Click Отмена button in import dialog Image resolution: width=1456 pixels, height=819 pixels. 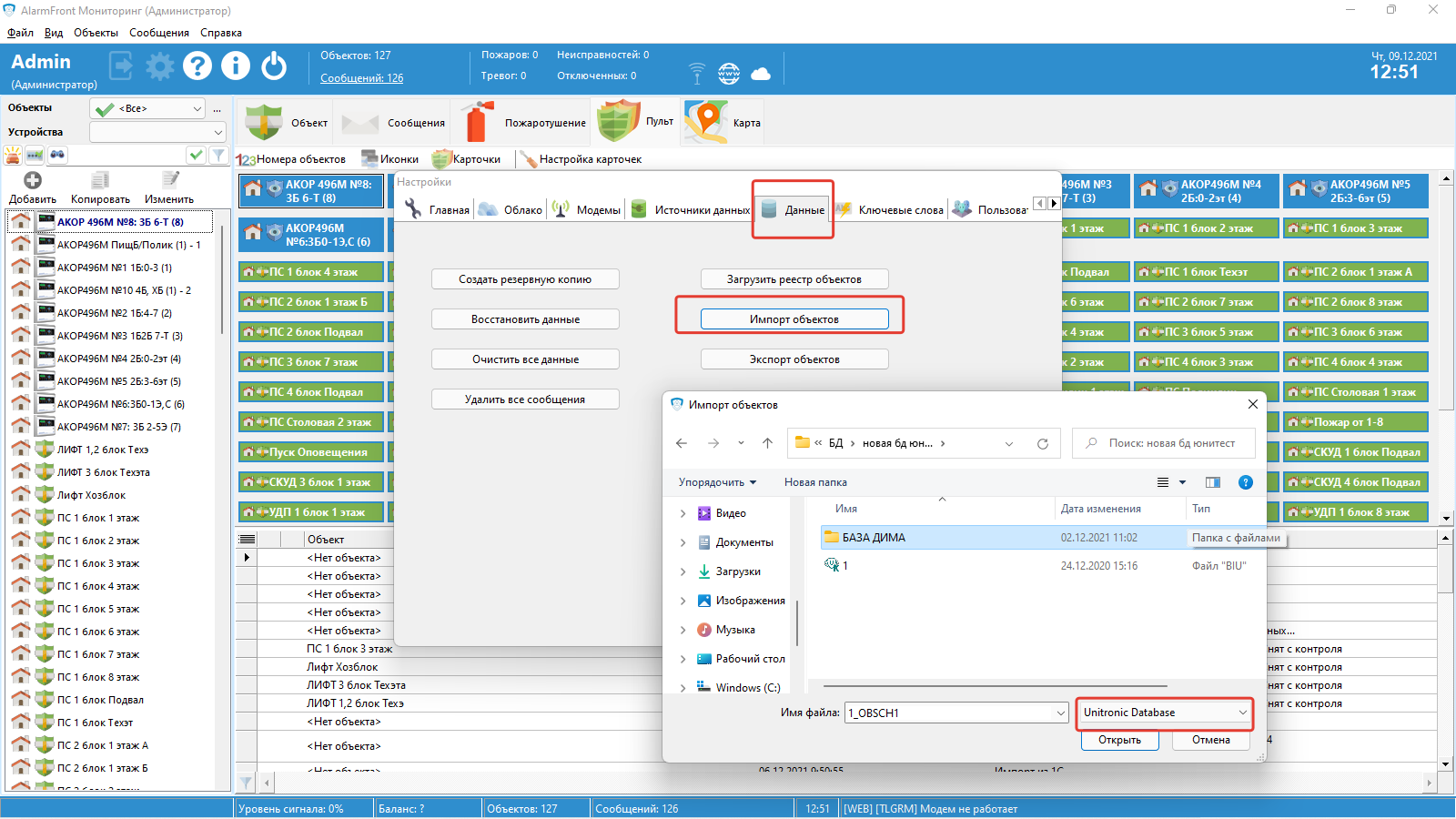coord(1211,740)
